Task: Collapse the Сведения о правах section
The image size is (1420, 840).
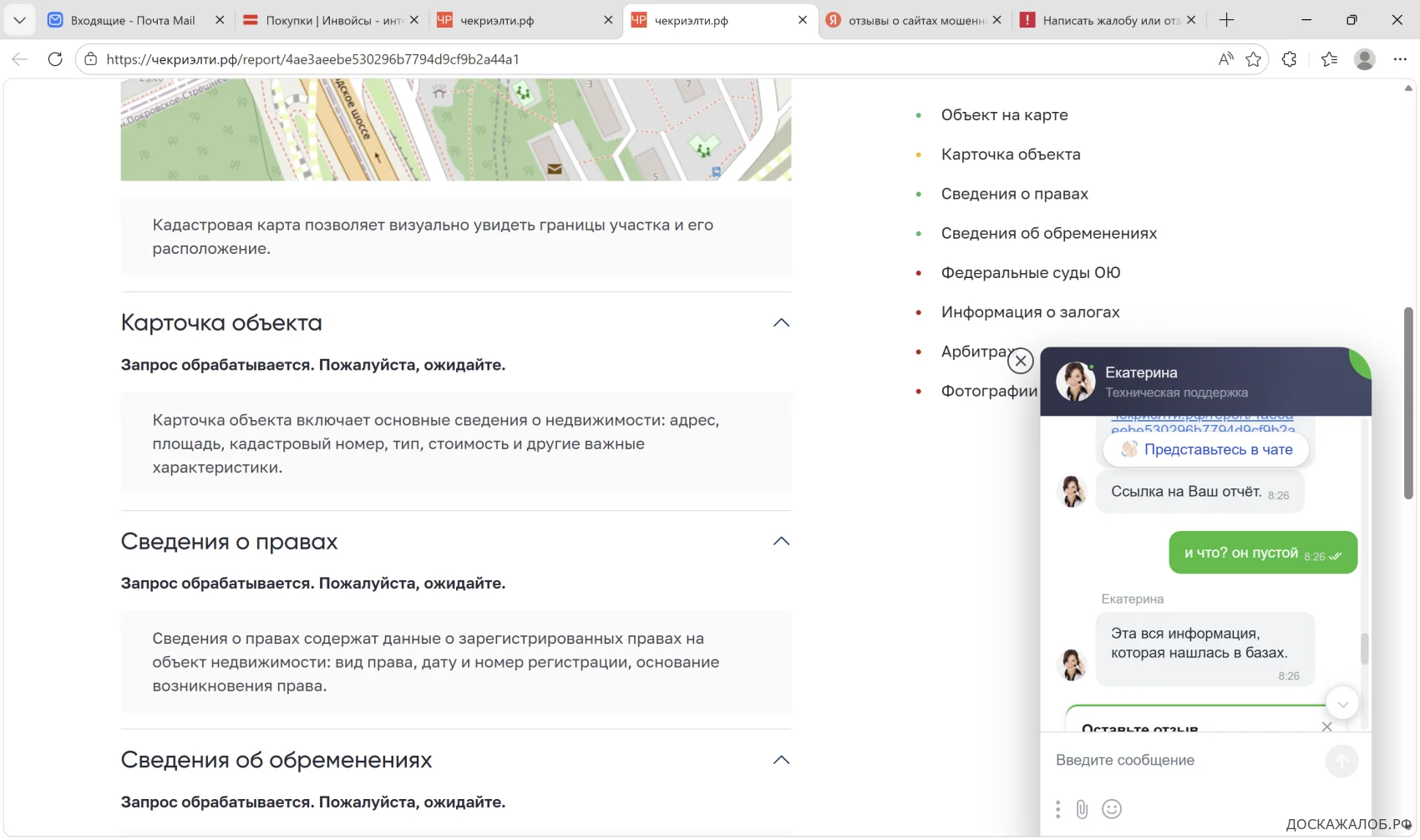Action: 781,542
